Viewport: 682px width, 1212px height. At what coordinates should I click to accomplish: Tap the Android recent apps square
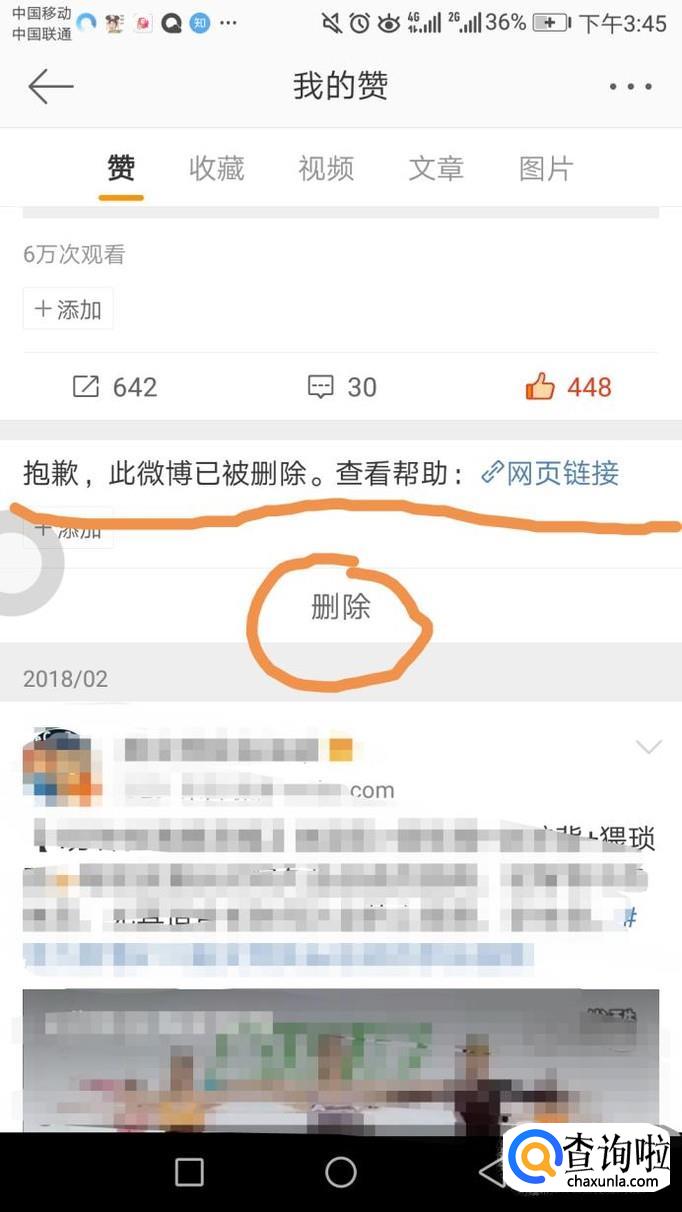click(x=189, y=1172)
